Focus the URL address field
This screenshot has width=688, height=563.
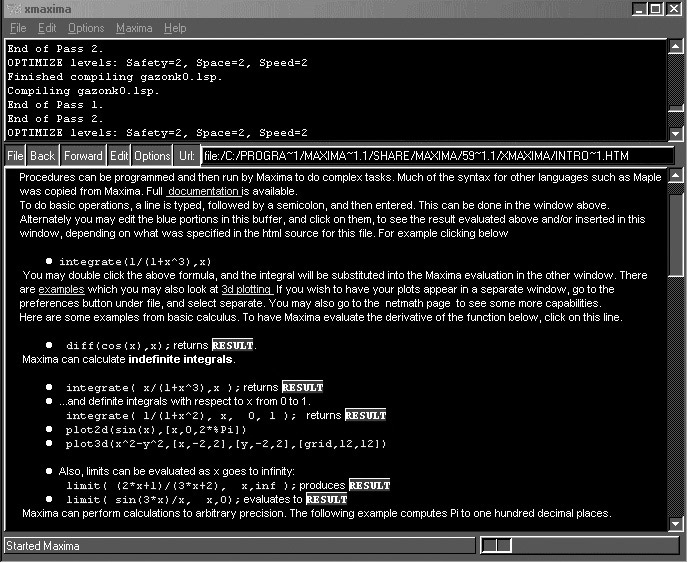437,156
